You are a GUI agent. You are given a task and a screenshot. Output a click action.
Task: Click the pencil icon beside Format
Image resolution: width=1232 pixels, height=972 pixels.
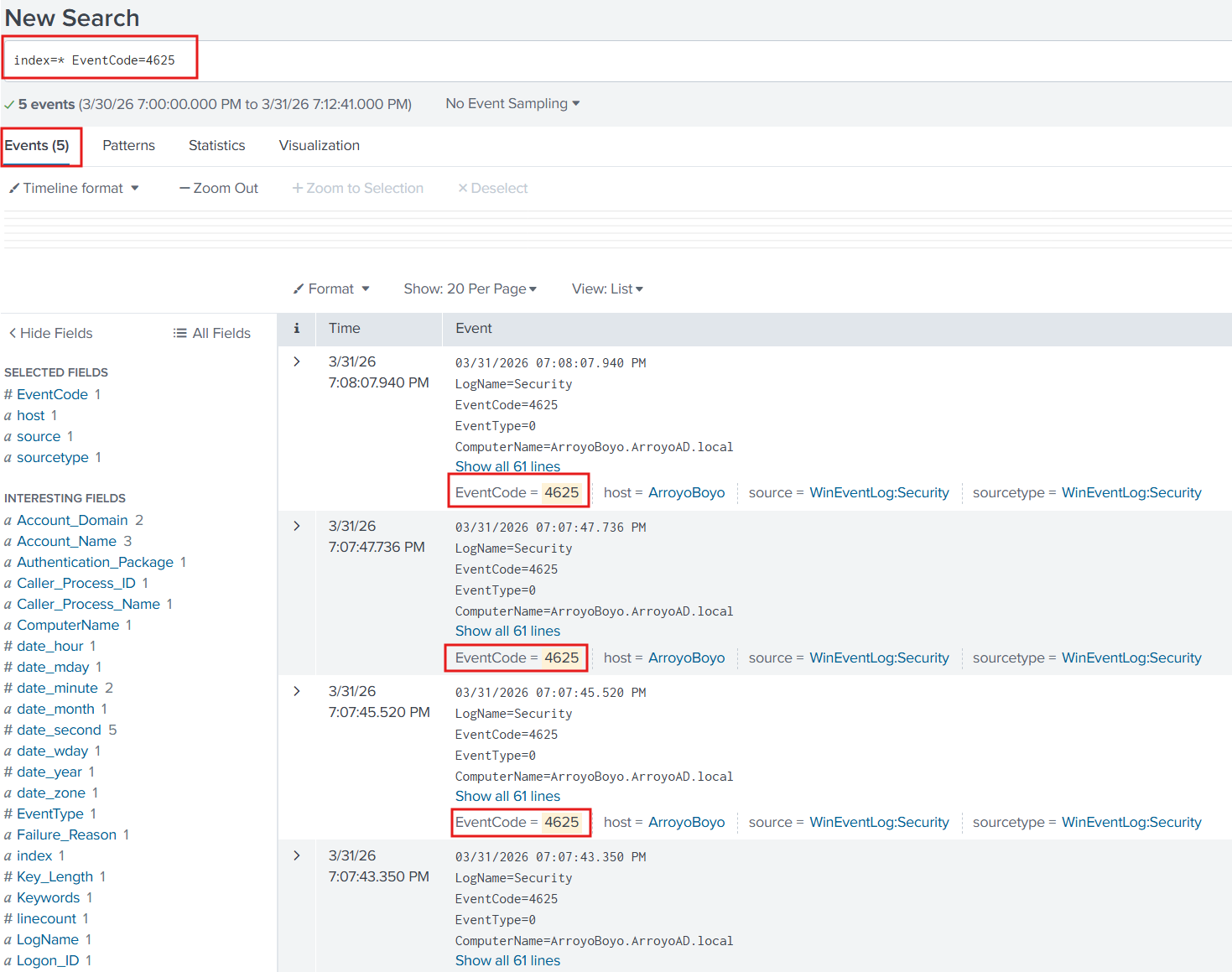click(x=299, y=288)
